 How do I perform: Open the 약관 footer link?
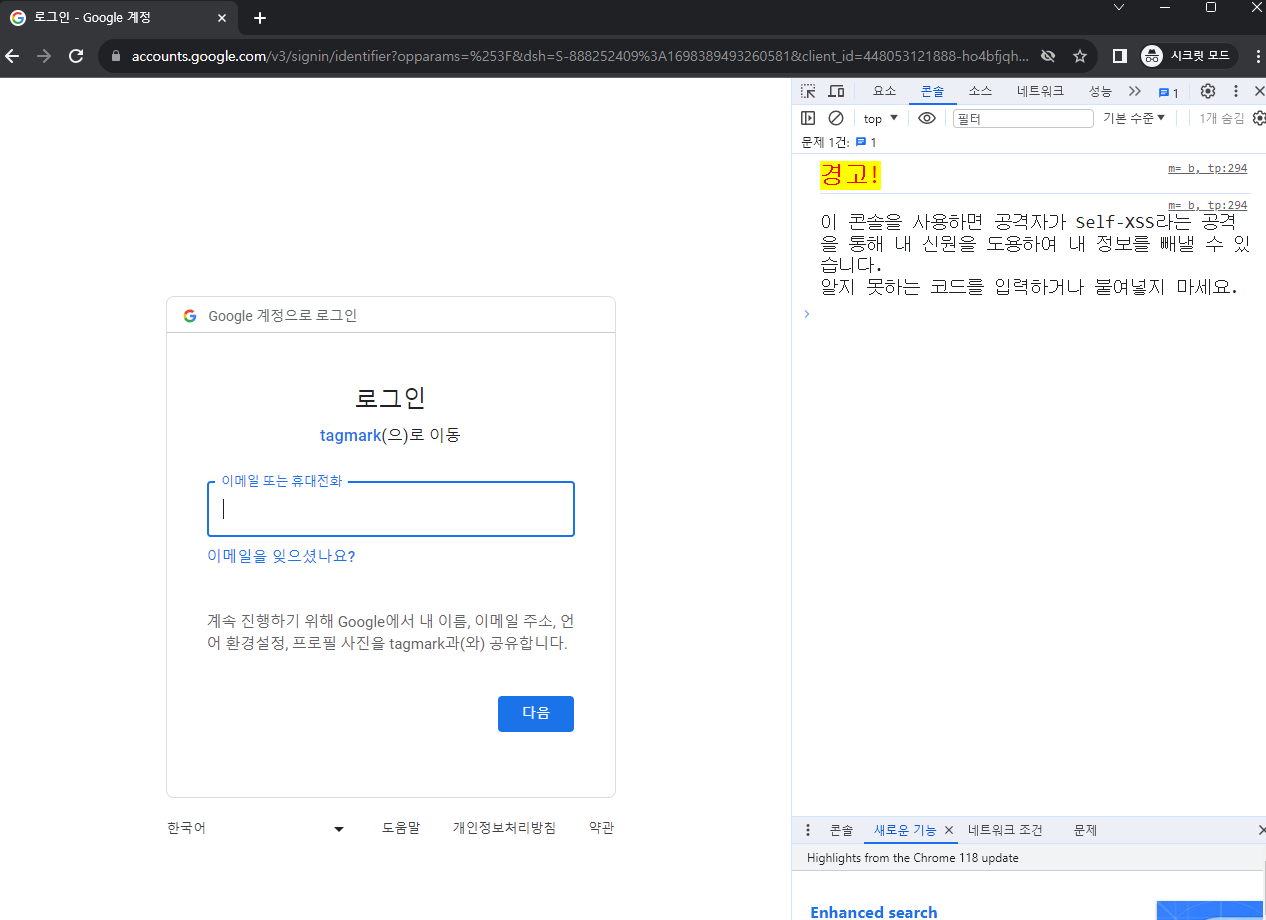tap(602, 828)
